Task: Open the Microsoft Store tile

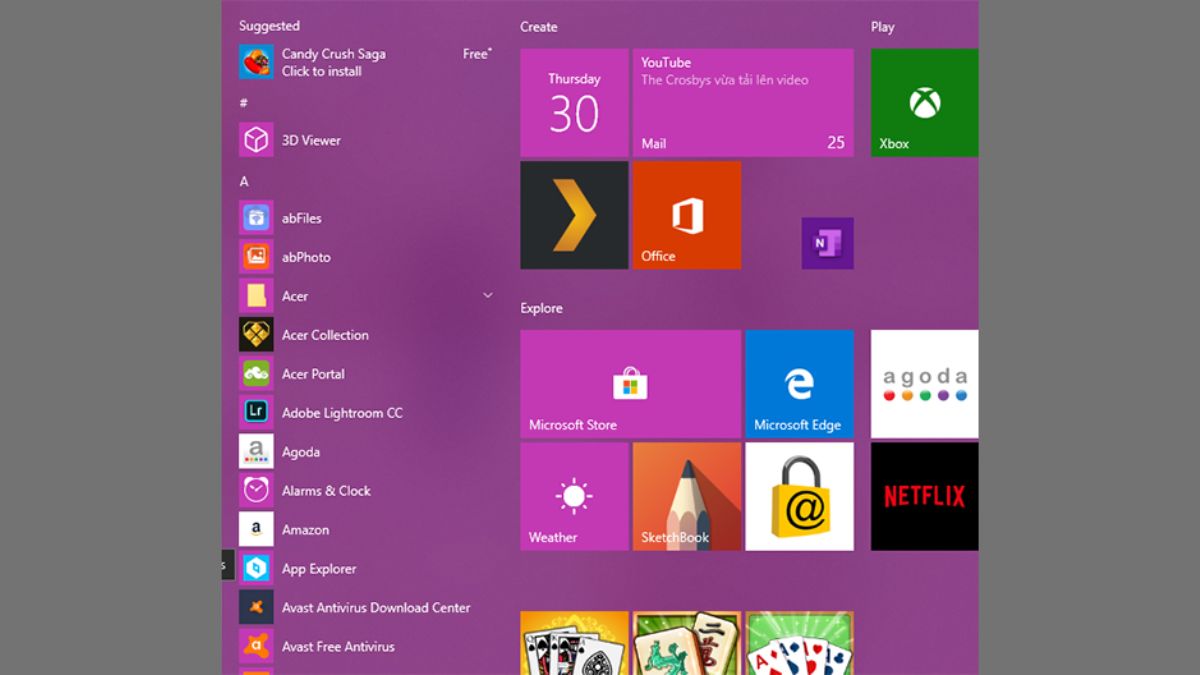Action: coord(630,384)
